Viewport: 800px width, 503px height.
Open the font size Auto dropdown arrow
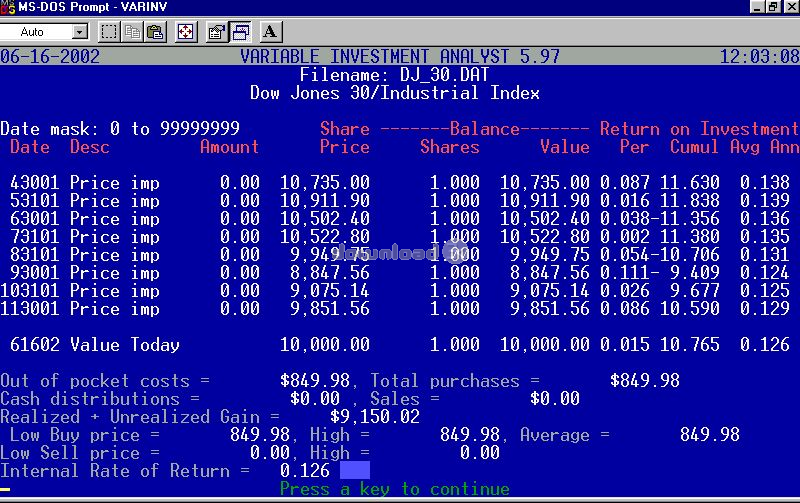tap(80, 32)
